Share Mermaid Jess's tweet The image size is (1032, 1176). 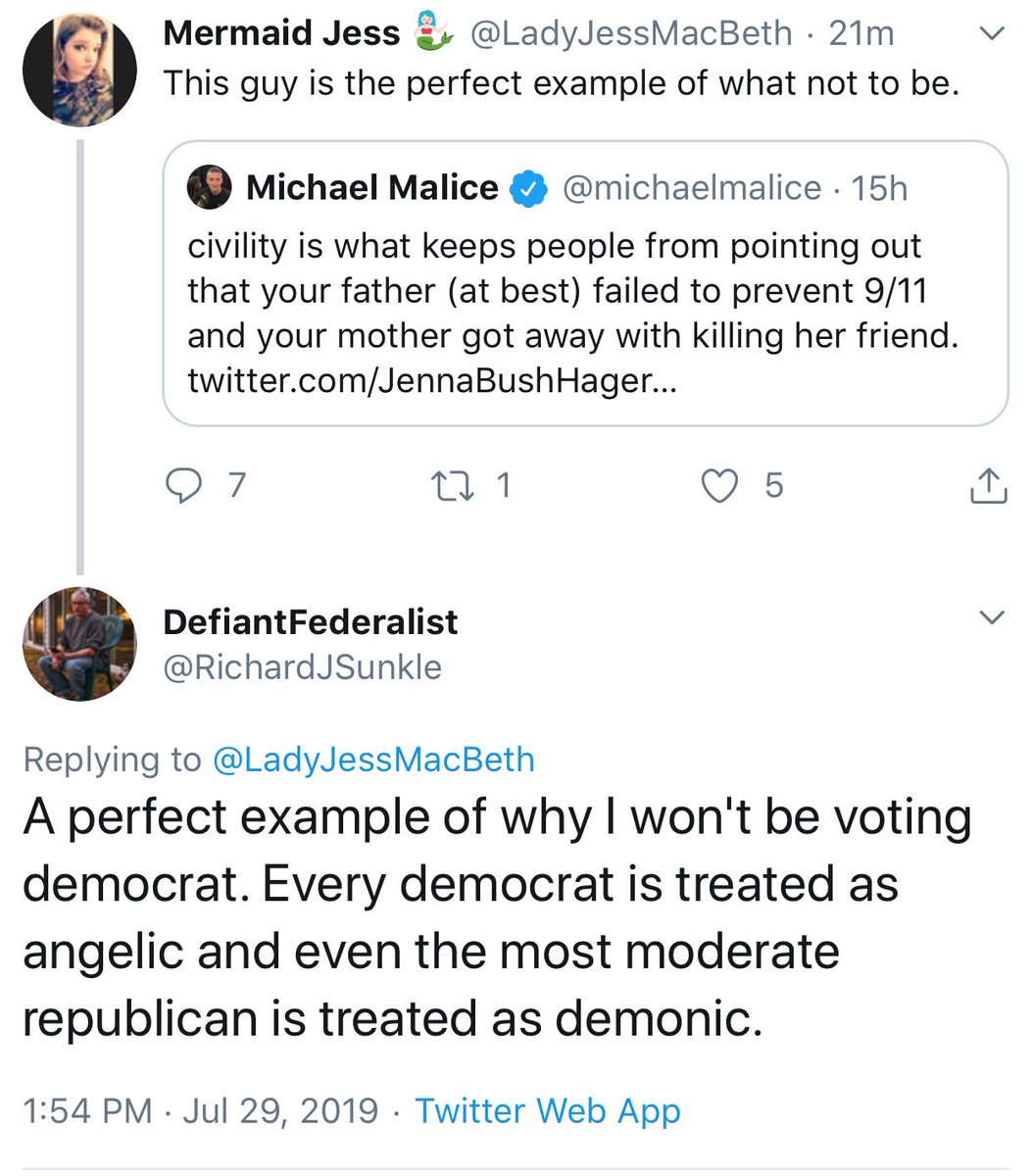988,486
